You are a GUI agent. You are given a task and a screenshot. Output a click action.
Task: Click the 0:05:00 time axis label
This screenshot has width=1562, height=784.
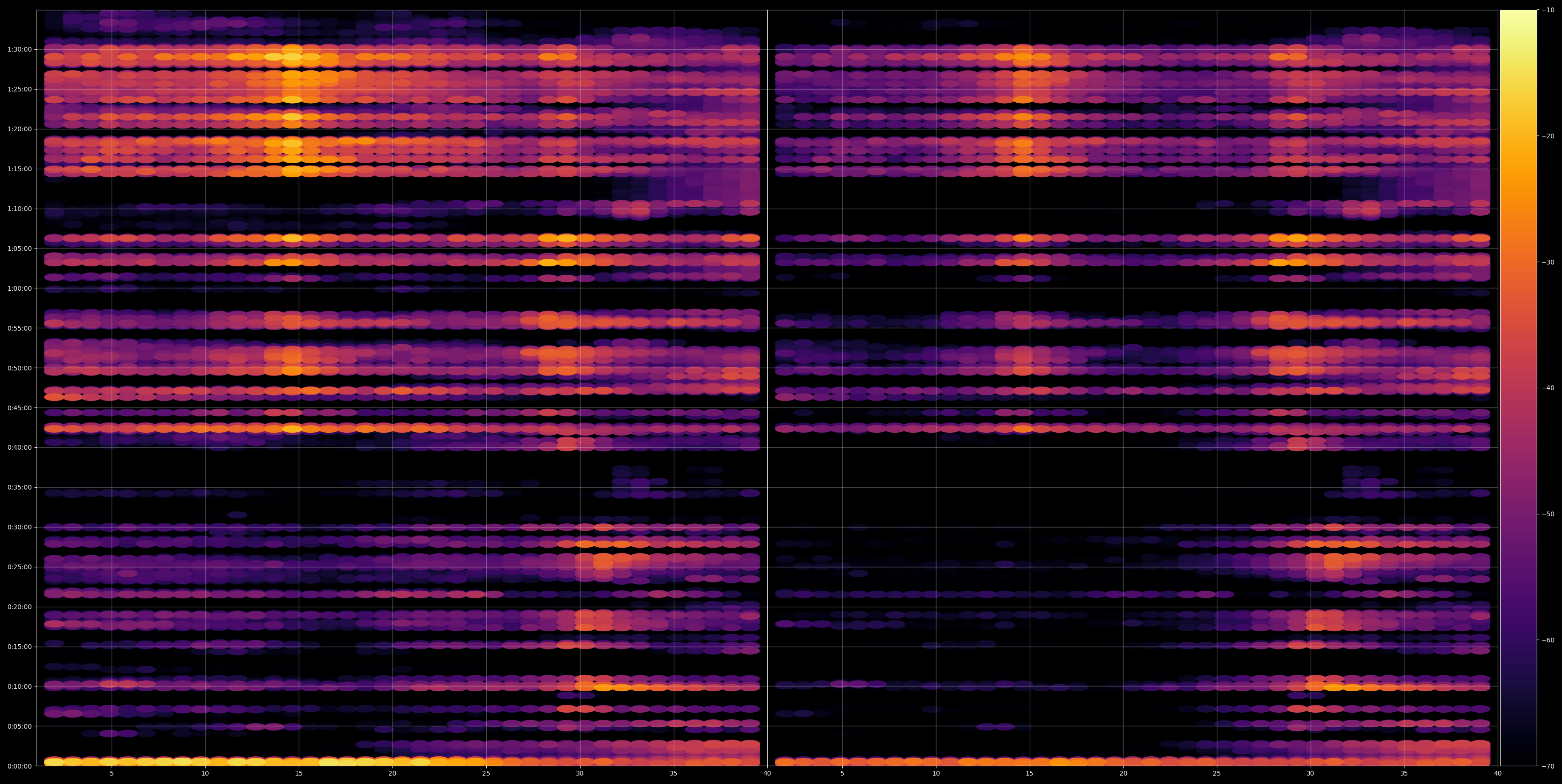point(20,726)
